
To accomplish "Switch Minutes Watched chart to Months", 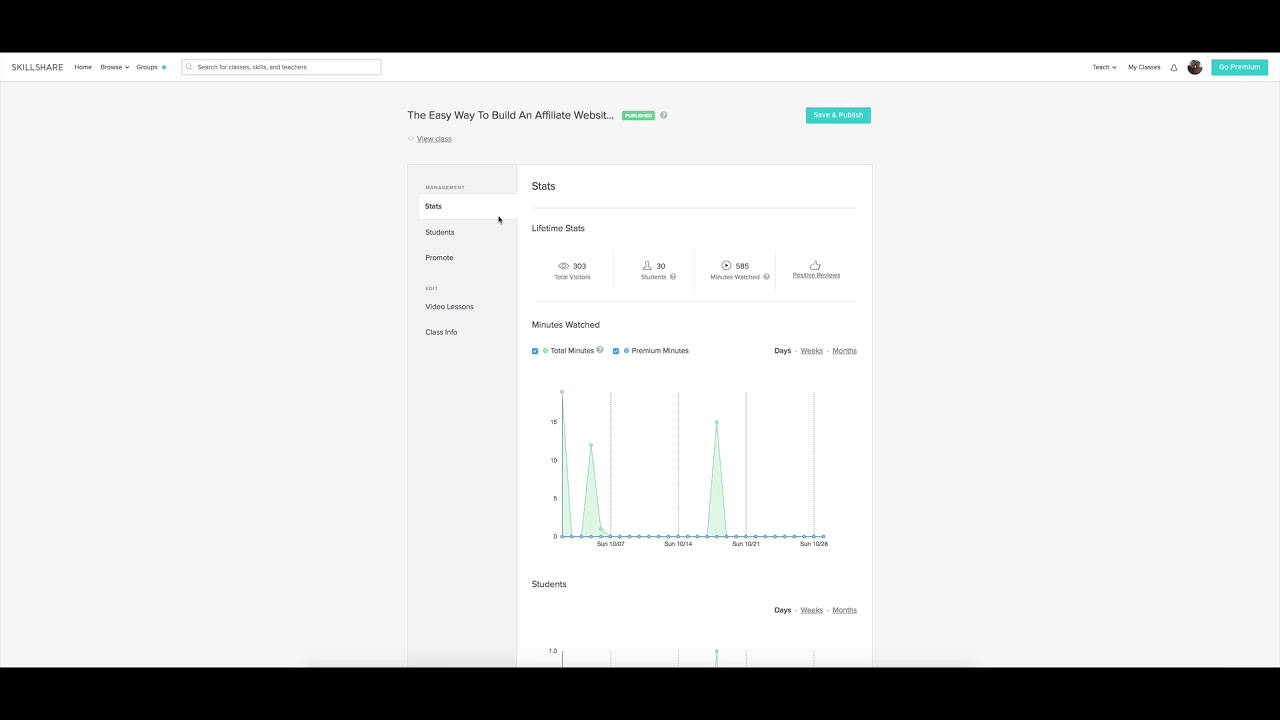I will click(x=844, y=351).
